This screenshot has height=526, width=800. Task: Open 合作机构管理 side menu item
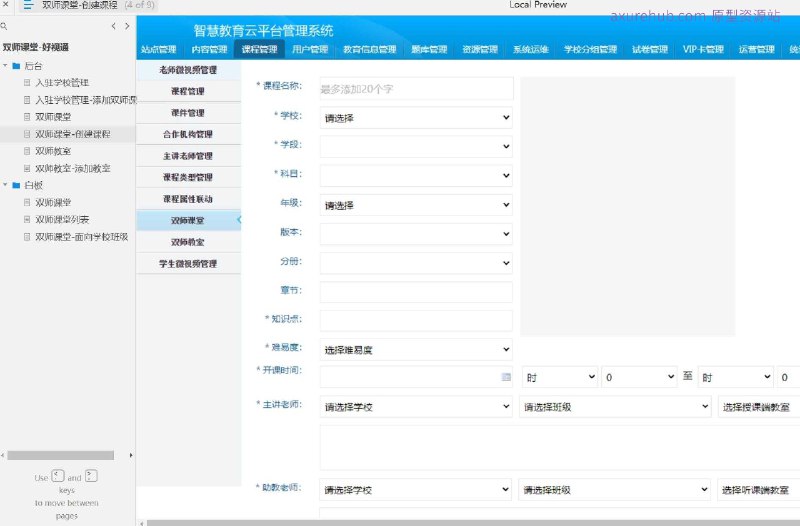coord(188,134)
